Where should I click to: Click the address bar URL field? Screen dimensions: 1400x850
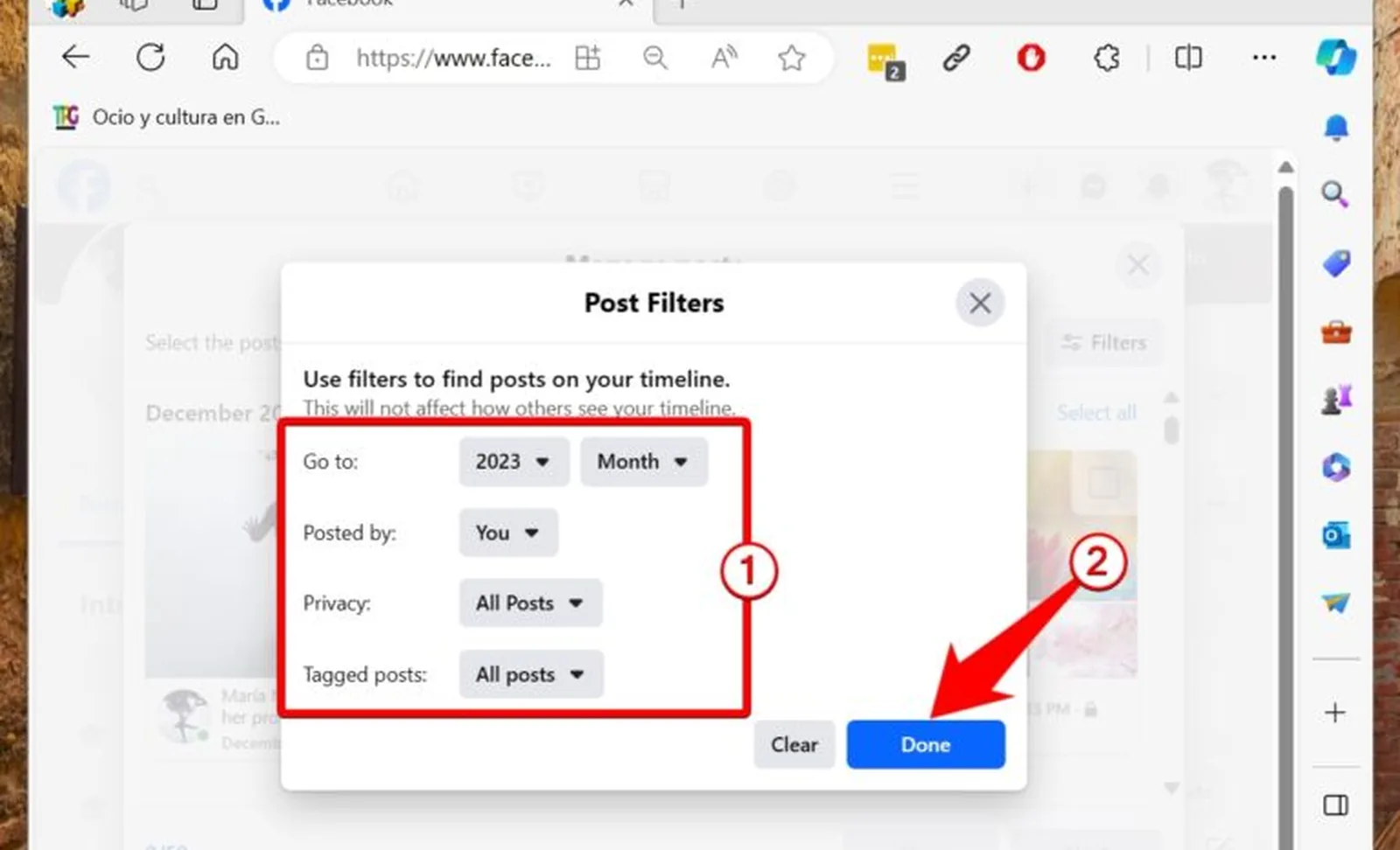click(453, 59)
